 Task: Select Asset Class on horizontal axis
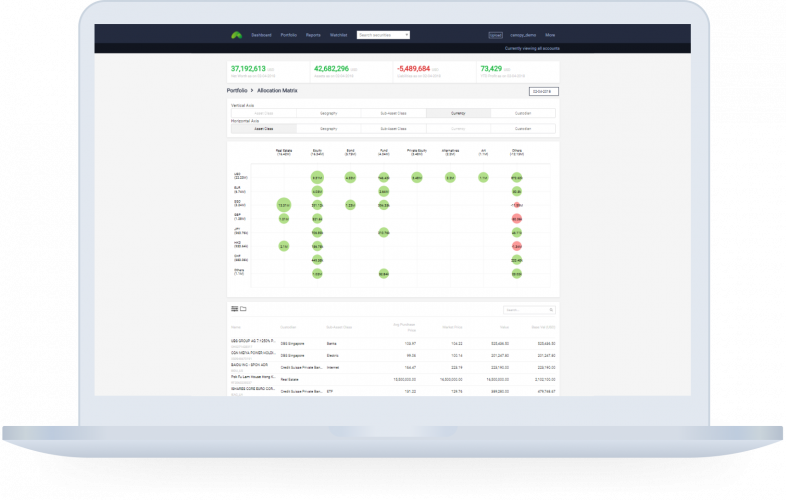(264, 129)
